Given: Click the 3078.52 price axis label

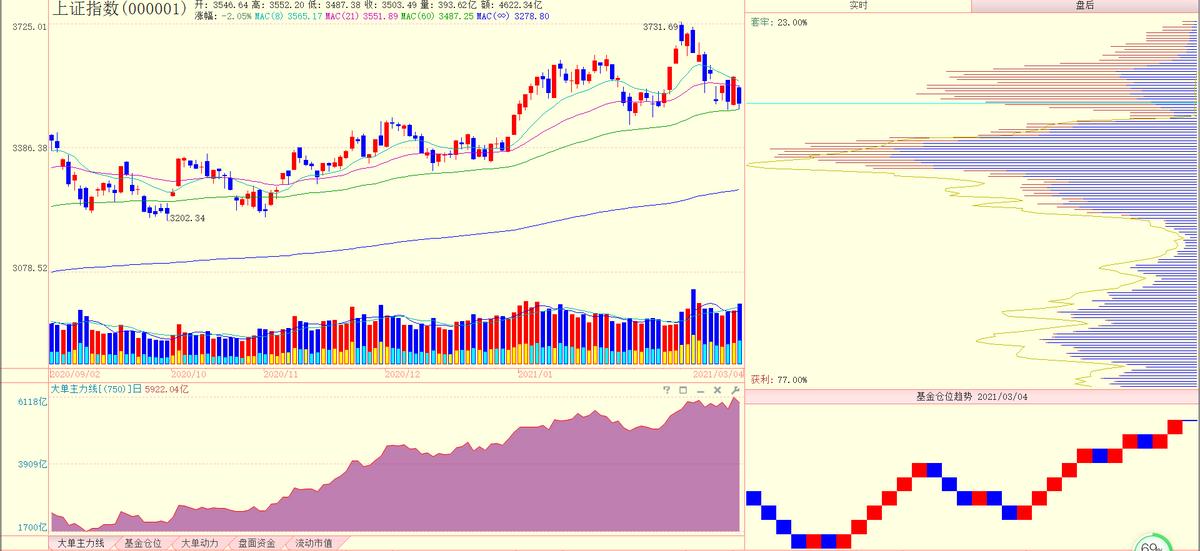Looking at the screenshot, I should point(29,268).
